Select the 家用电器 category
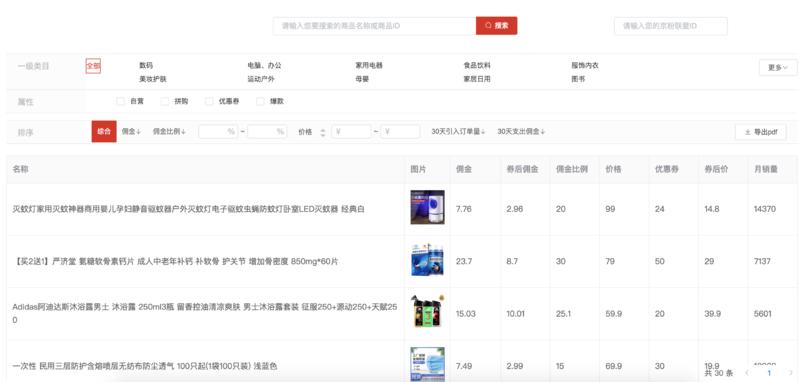 (x=369, y=66)
